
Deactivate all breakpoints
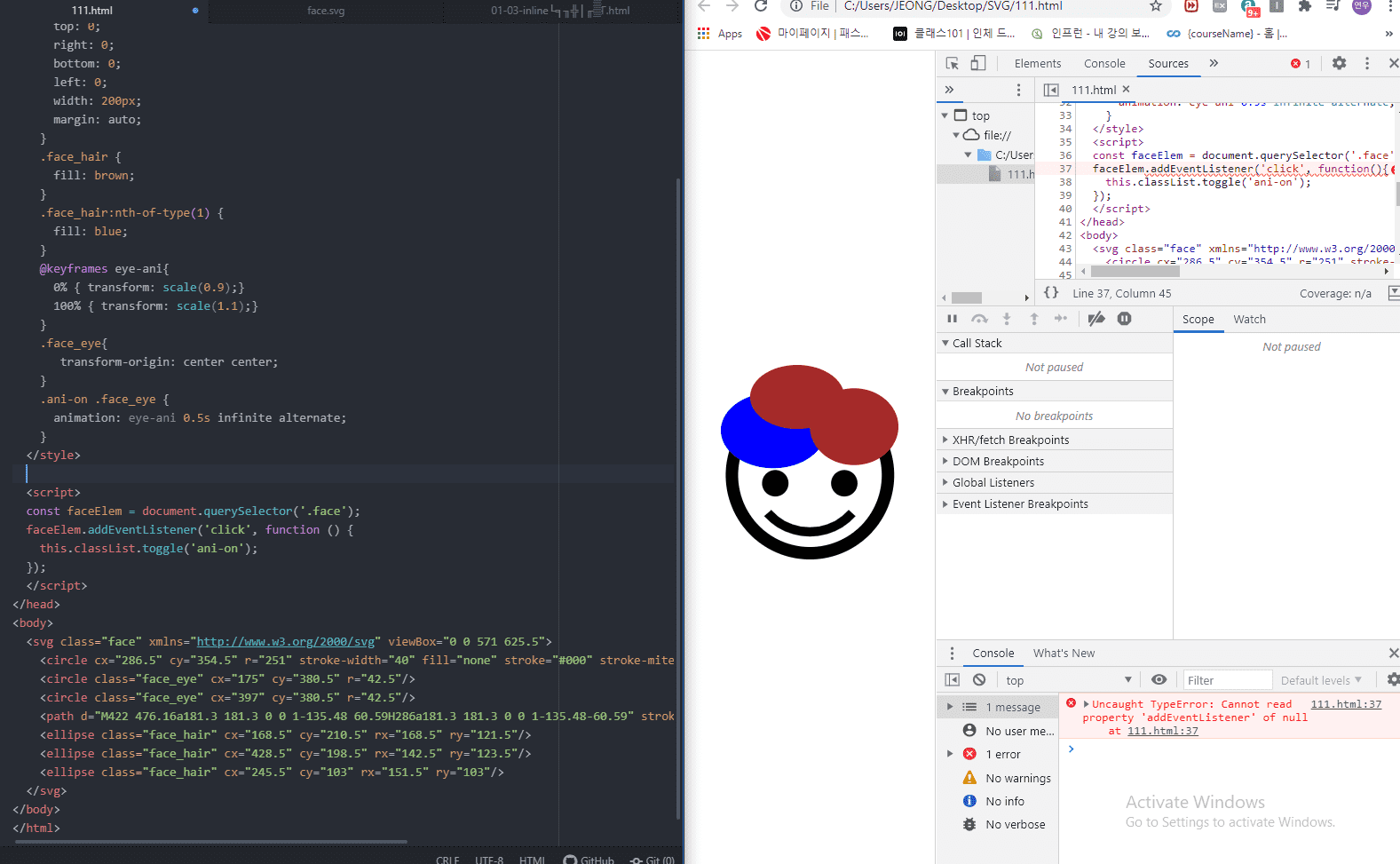pos(1096,319)
